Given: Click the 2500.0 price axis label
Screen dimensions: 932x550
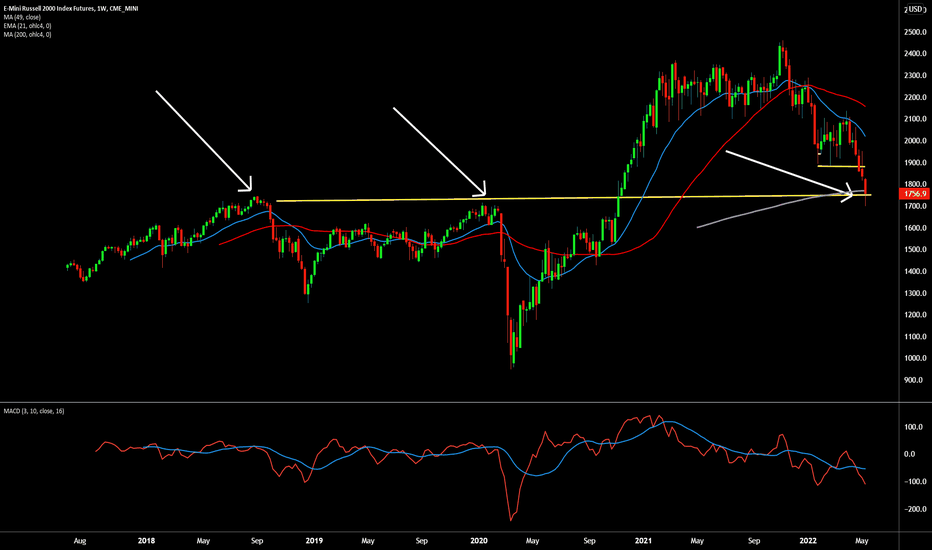Looking at the screenshot, I should (x=915, y=32).
